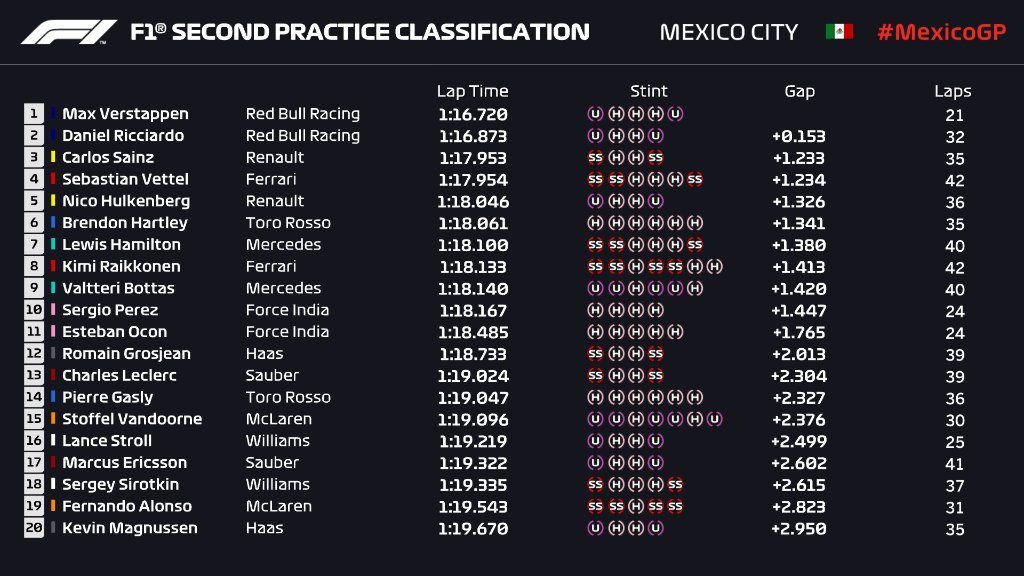The width and height of the screenshot is (1024, 576).
Task: Open the #MexicoGP hashtag
Action: pos(940,32)
